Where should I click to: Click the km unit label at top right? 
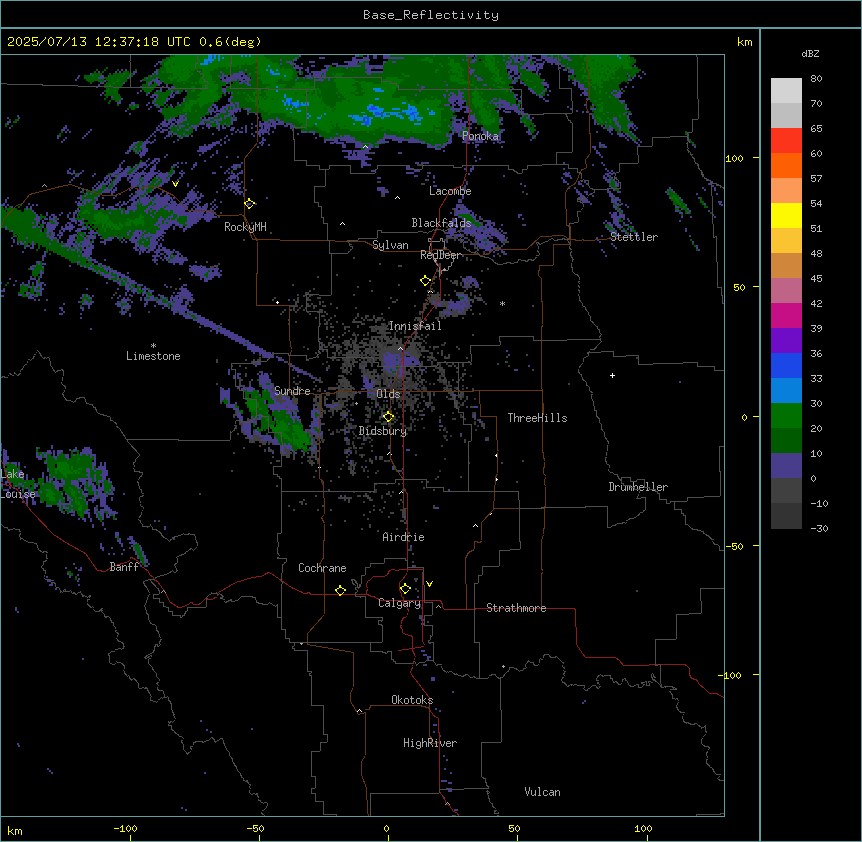point(745,42)
